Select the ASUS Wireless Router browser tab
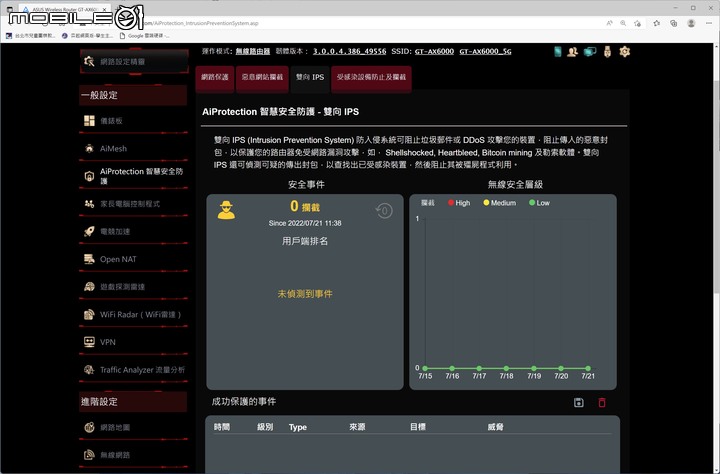 [63, 9]
